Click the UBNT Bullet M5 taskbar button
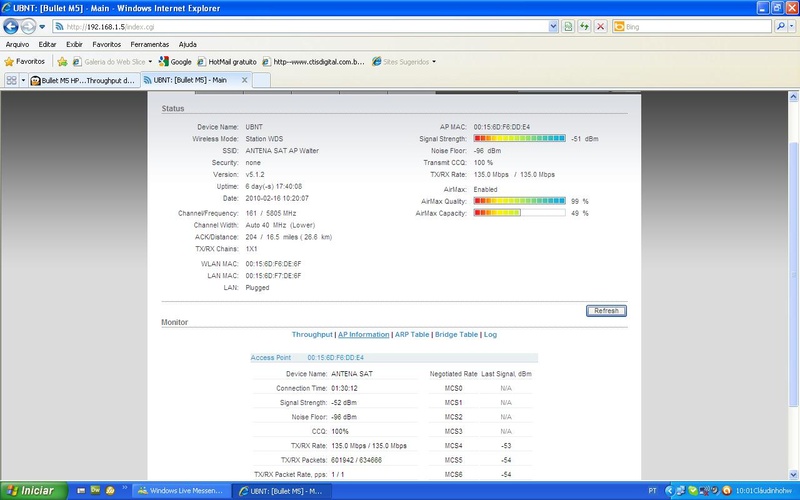Image resolution: width=800 pixels, height=500 pixels. pyautogui.click(x=282, y=491)
